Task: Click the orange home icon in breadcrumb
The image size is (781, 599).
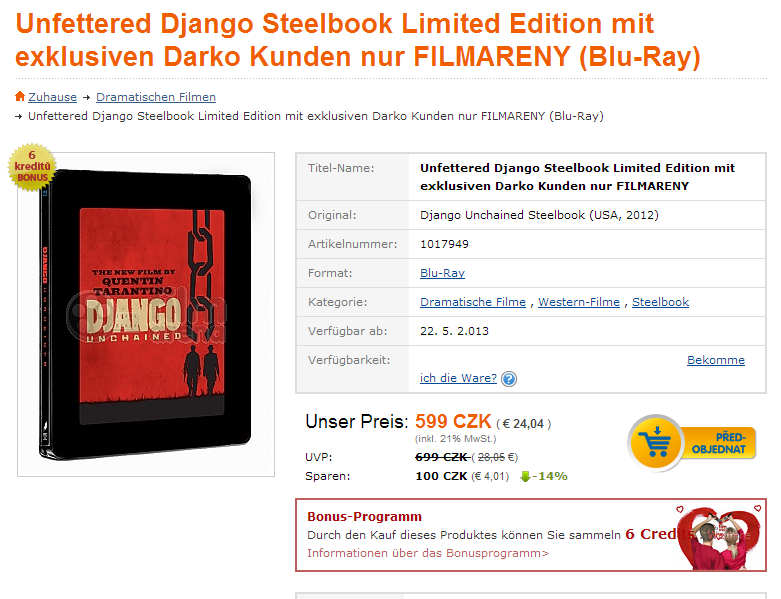Action: point(20,96)
